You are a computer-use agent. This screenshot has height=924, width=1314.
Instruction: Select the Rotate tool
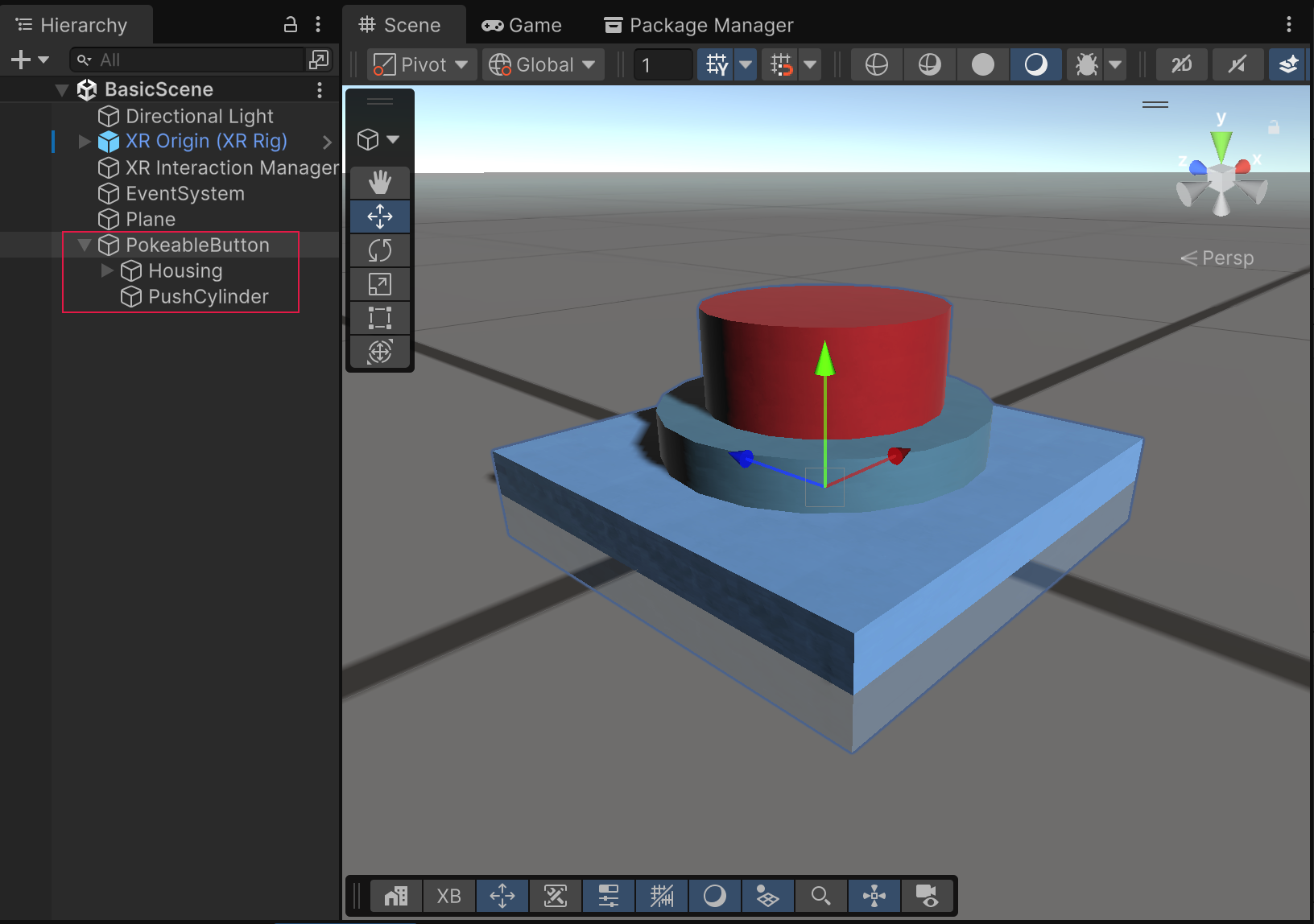(x=380, y=250)
